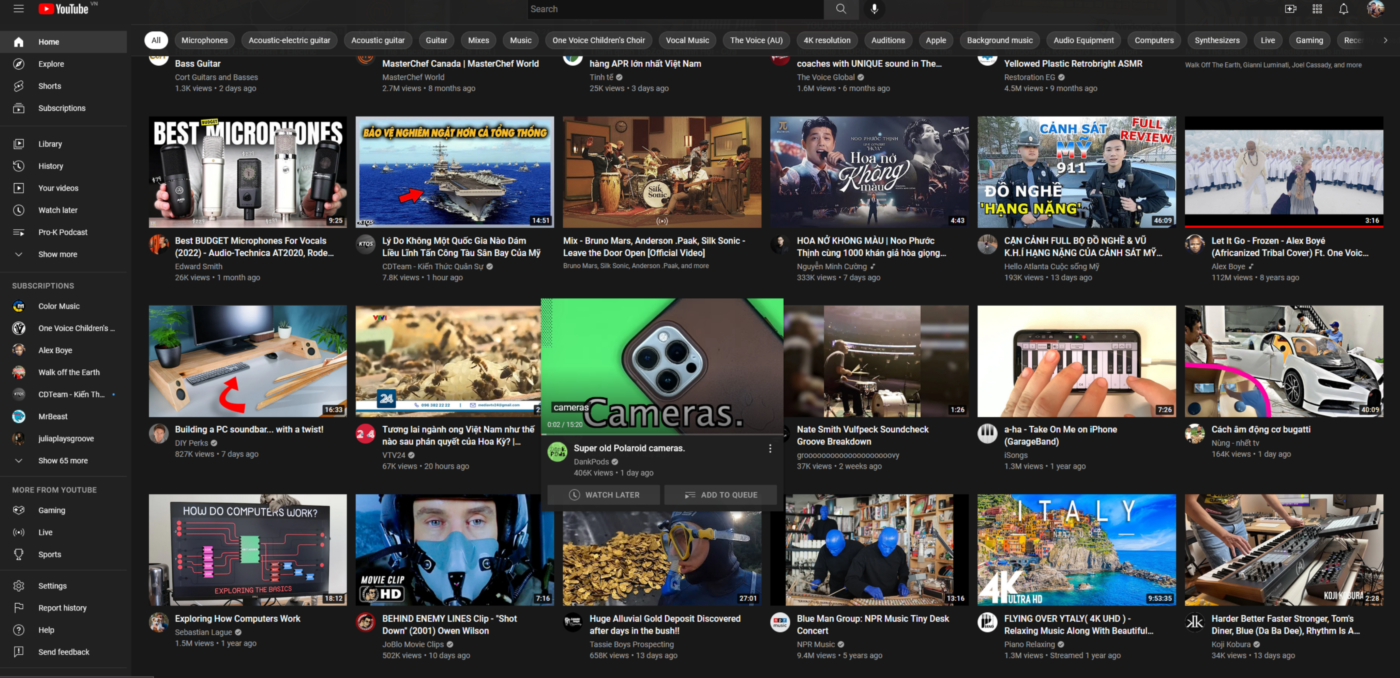Click the right arrow to show more filter chips
1400x678 pixels.
pos(1385,41)
